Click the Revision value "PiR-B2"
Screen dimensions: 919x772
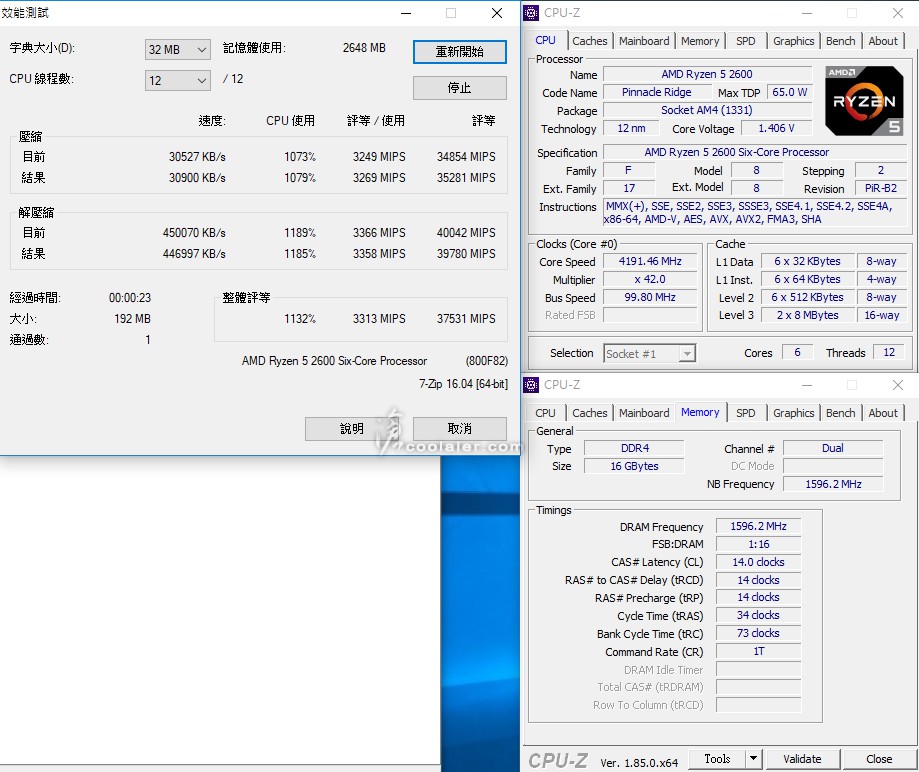(x=881, y=188)
